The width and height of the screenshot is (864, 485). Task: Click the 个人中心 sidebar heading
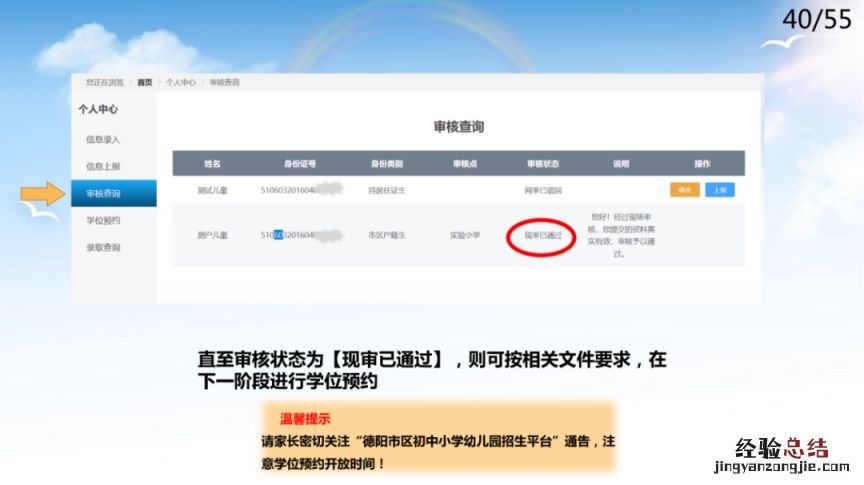pos(98,109)
